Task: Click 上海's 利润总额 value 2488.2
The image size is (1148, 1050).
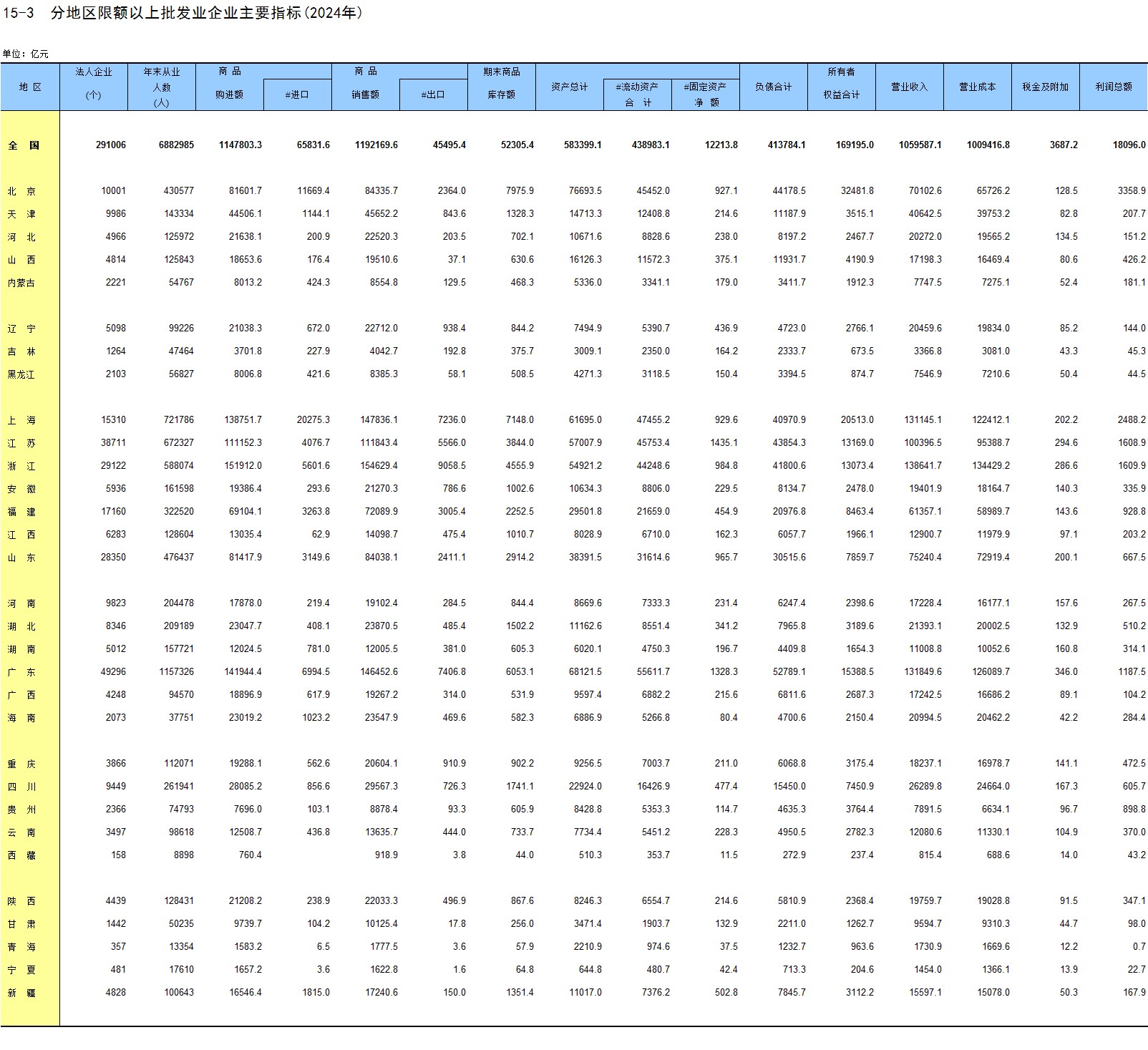Action: (1131, 420)
